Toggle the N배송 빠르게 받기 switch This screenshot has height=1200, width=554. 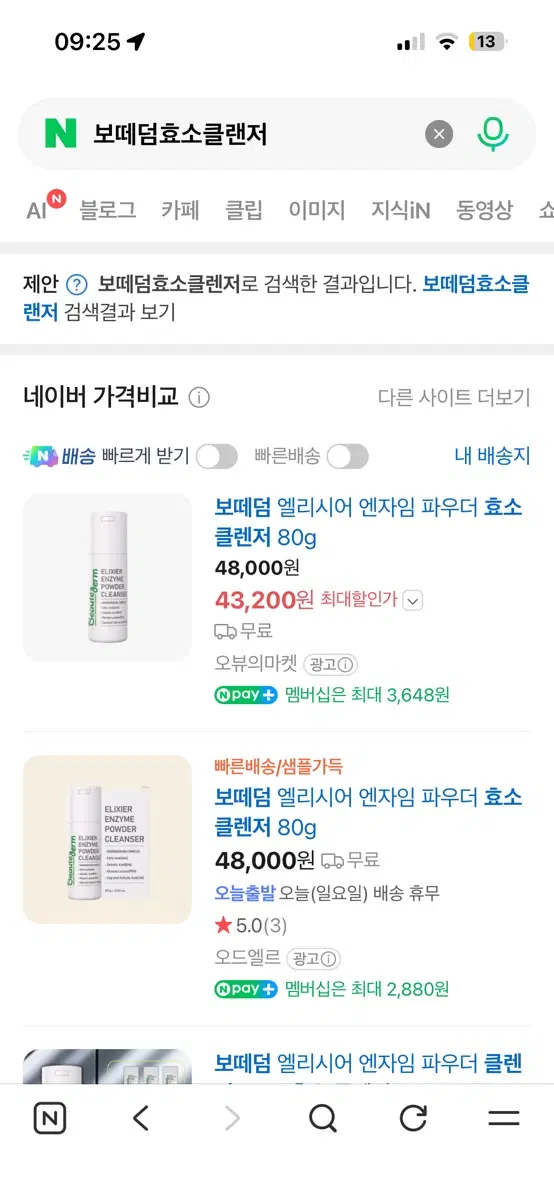[x=216, y=457]
